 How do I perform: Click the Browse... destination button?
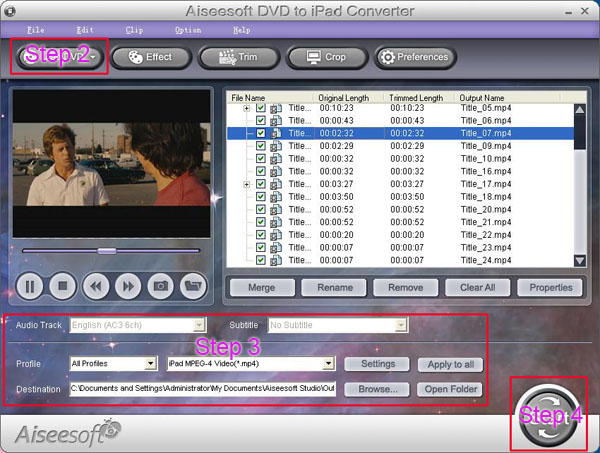click(x=376, y=389)
